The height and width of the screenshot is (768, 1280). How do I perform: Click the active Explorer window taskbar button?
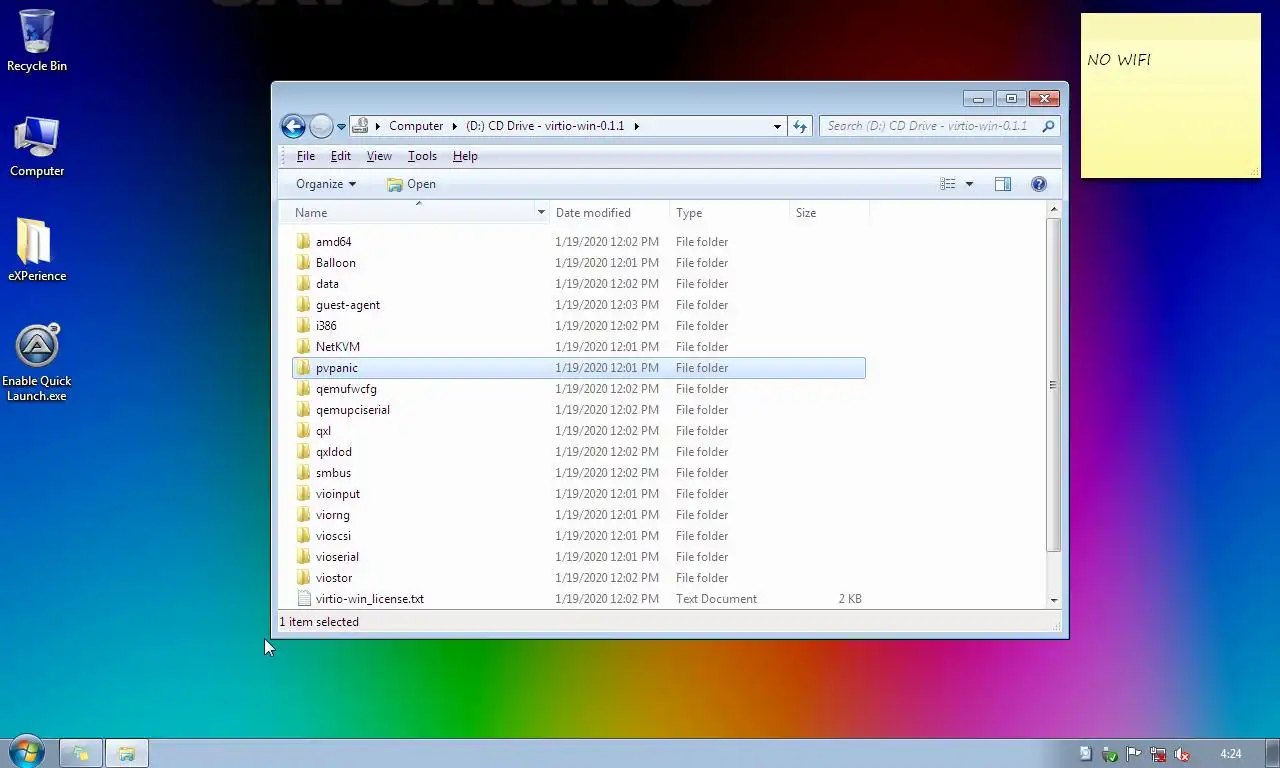point(127,753)
